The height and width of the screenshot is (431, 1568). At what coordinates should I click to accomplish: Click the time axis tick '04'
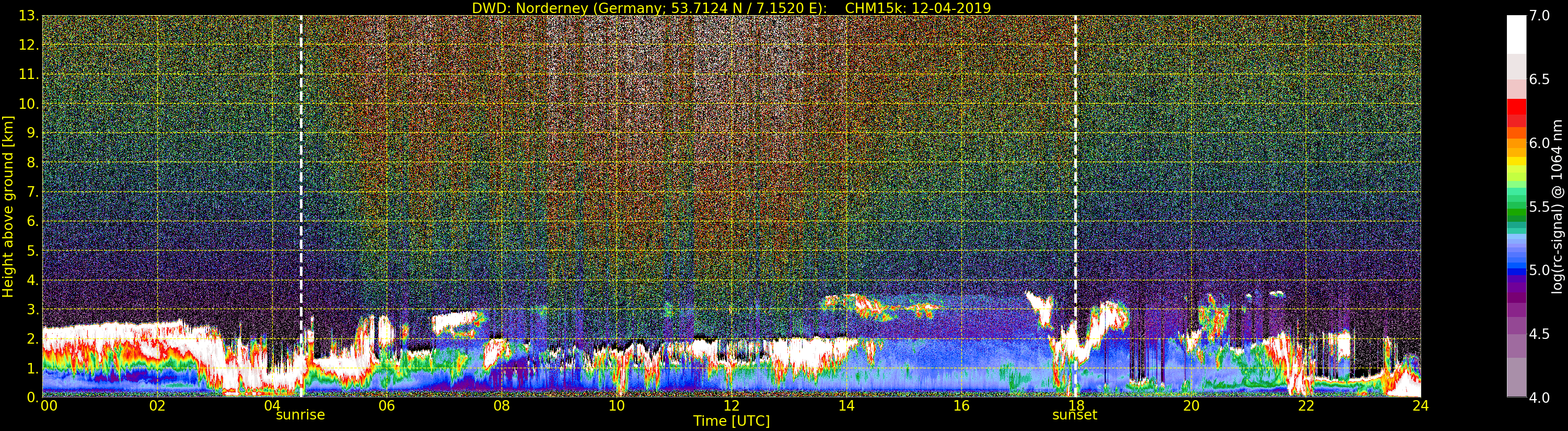272,406
